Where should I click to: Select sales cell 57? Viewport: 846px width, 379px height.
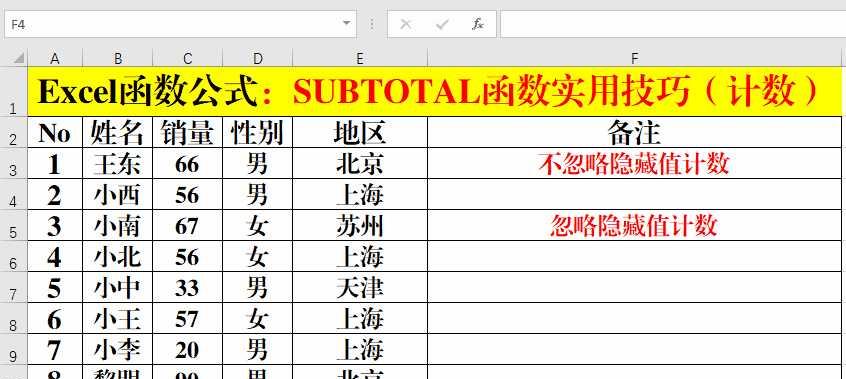(188, 319)
